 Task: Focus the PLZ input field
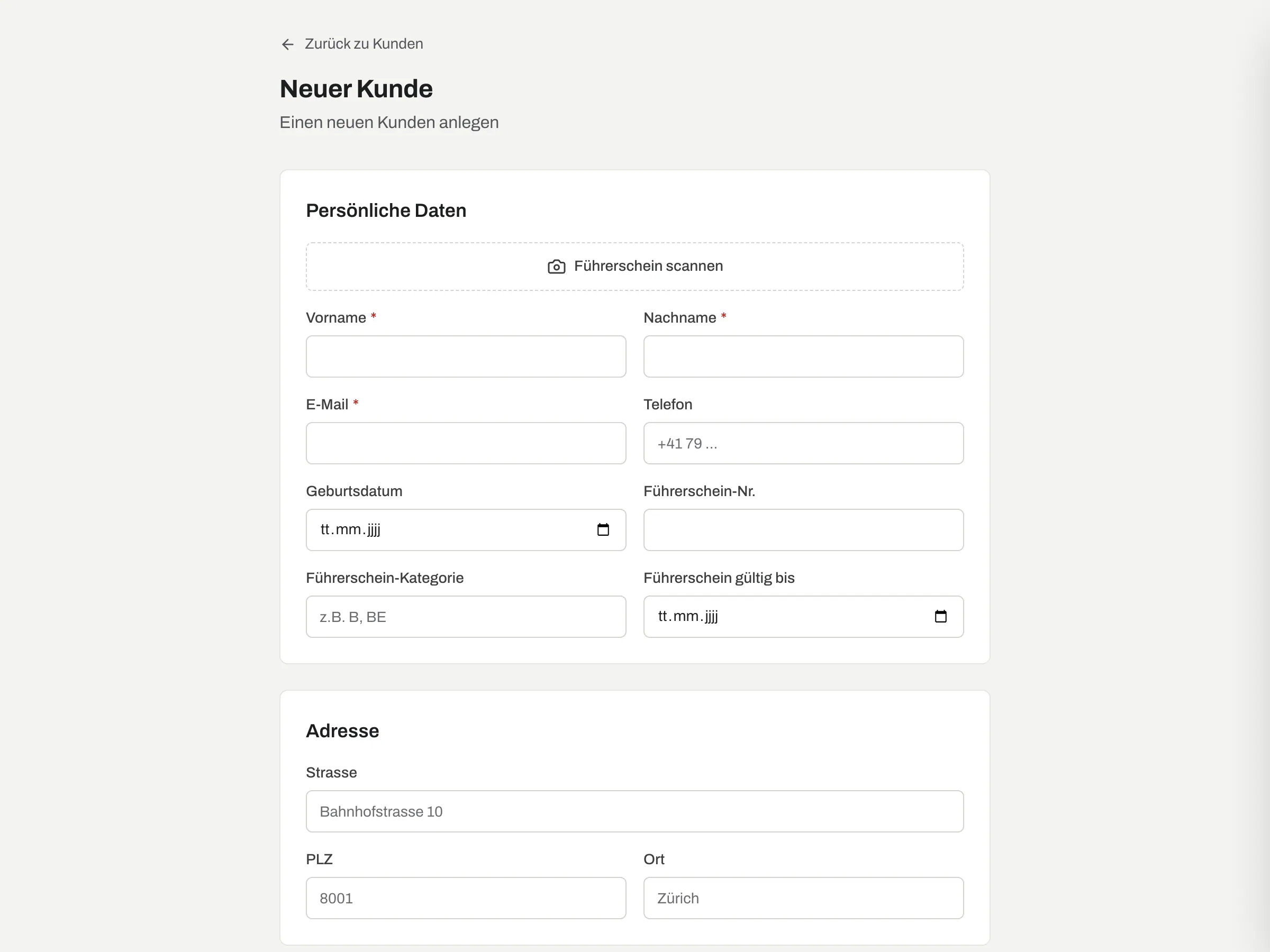pyautogui.click(x=466, y=898)
